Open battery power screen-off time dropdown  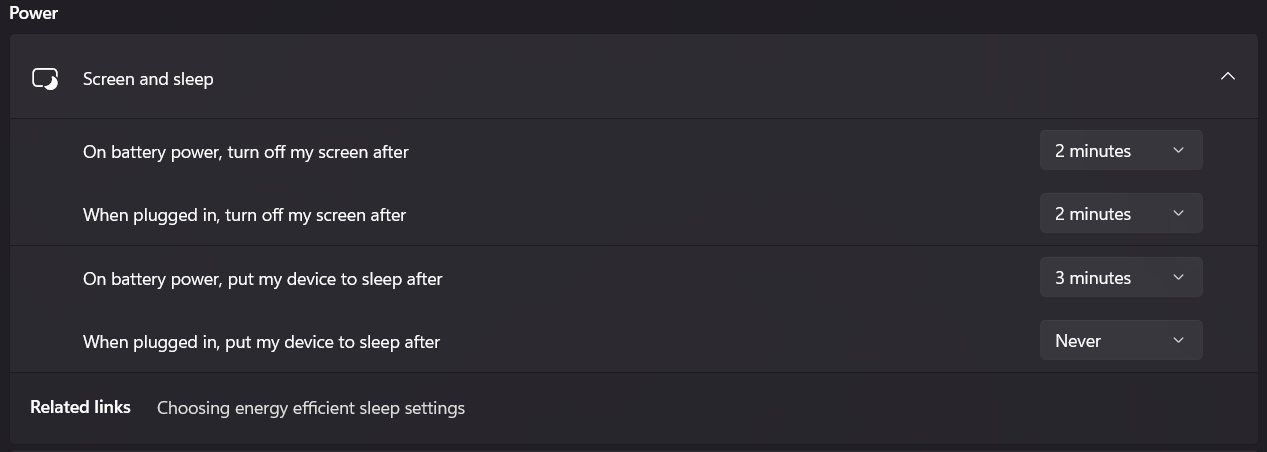tap(1121, 151)
